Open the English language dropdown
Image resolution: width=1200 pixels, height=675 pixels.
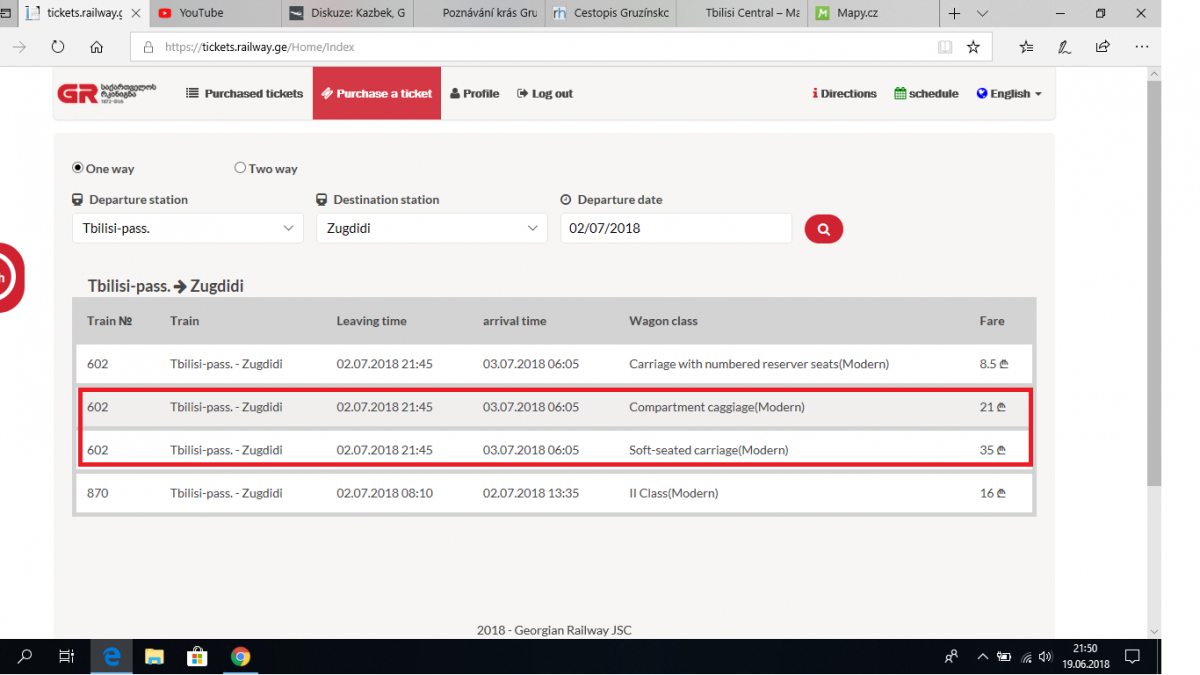coord(1009,94)
